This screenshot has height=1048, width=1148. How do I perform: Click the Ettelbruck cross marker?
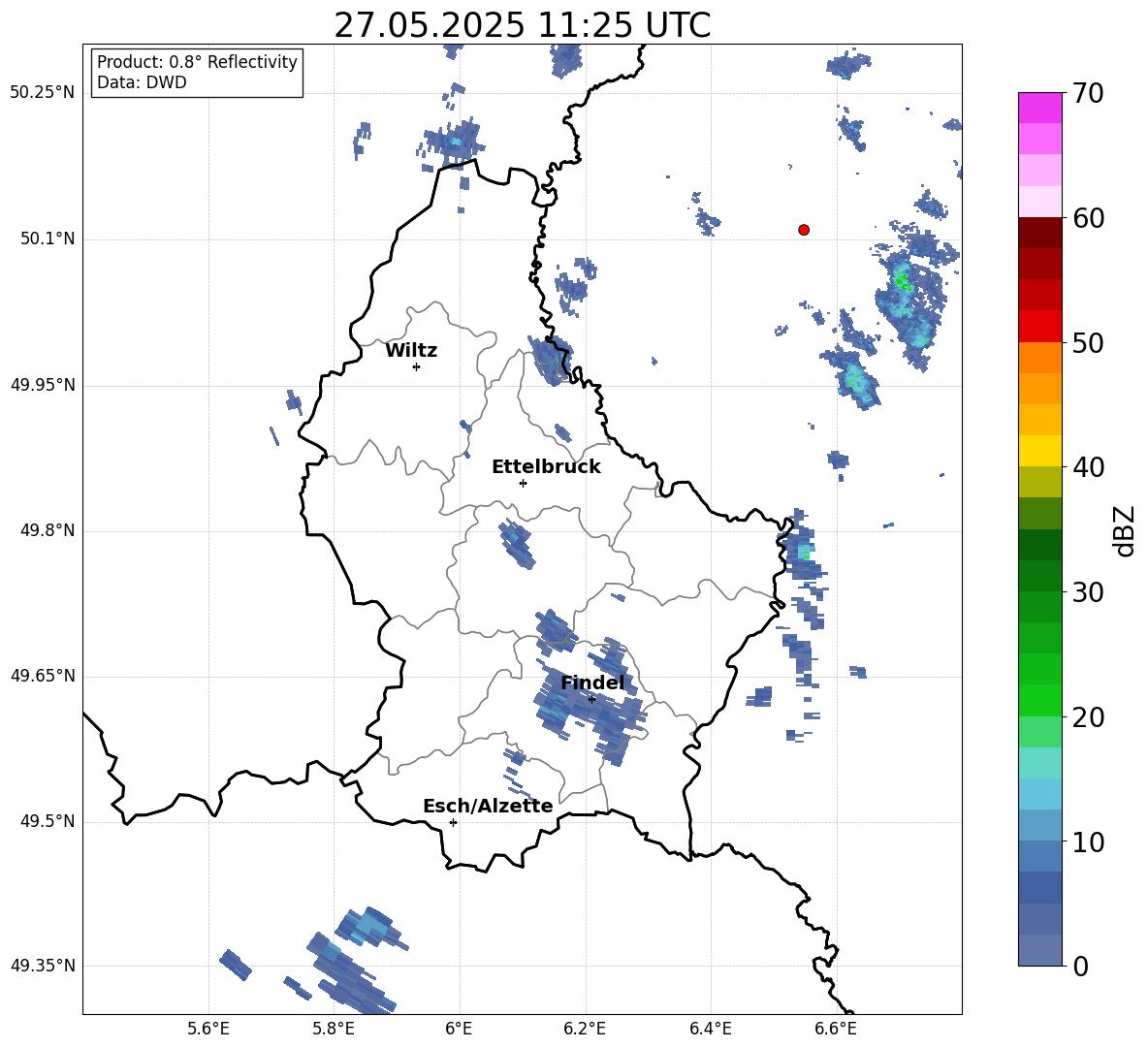(x=523, y=483)
